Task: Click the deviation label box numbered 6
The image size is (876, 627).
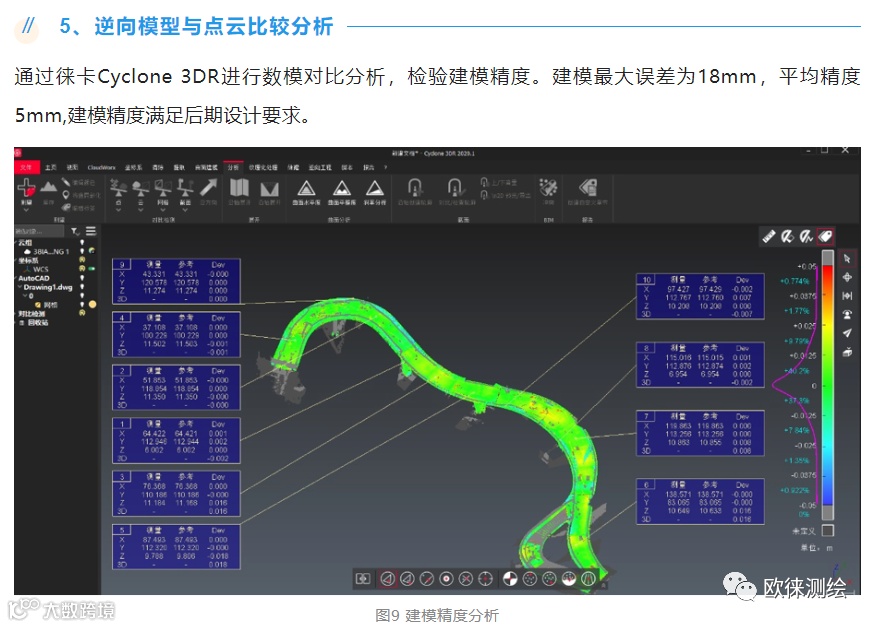Action: click(700, 501)
